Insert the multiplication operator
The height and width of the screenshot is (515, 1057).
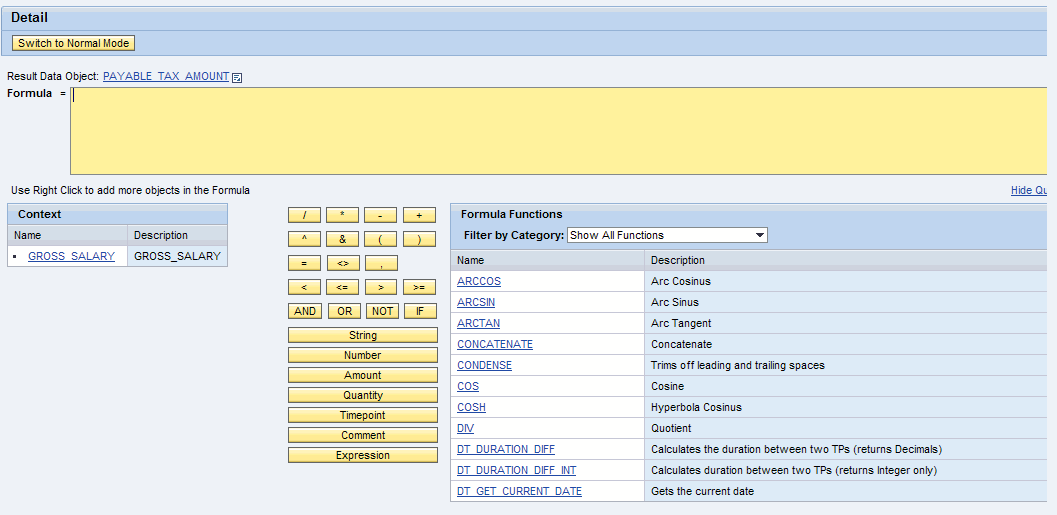[x=342, y=215]
